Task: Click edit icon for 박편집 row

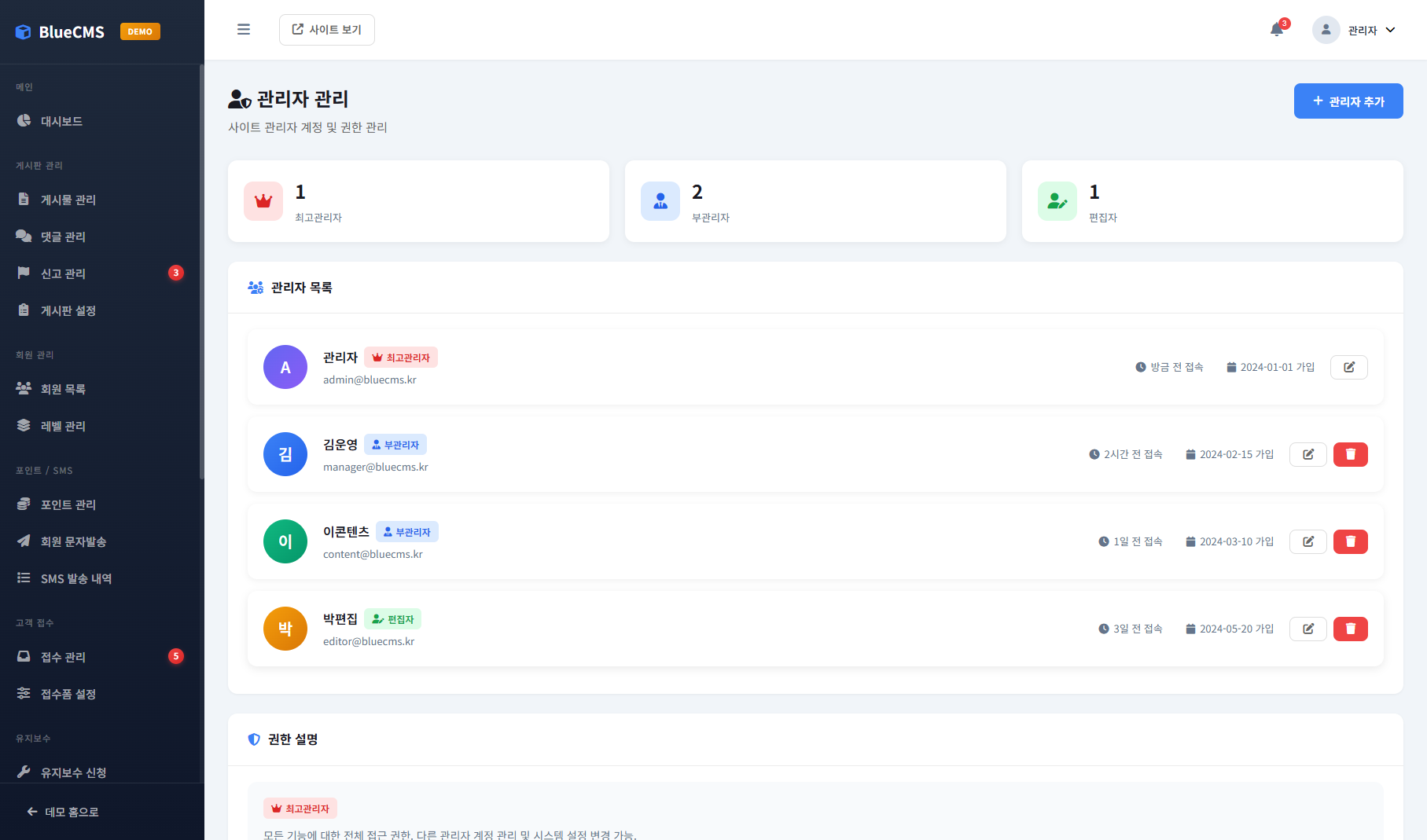Action: [x=1307, y=629]
